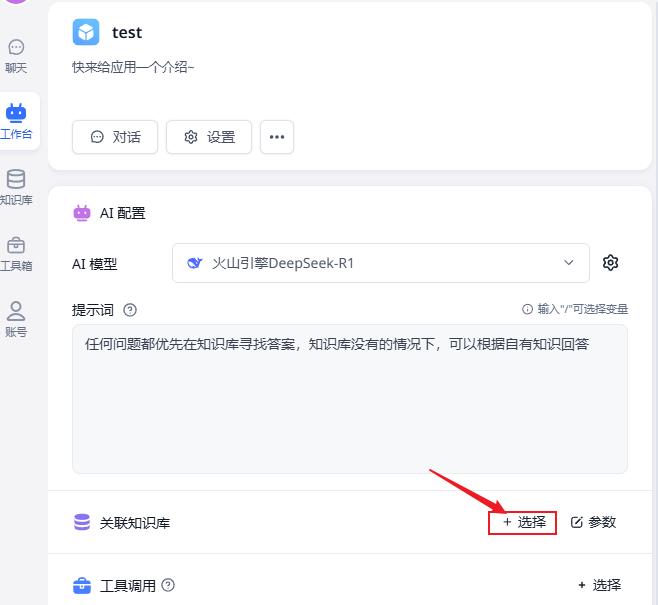Click the help icon beside 提示词
This screenshot has height=605, width=658.
pos(130,310)
